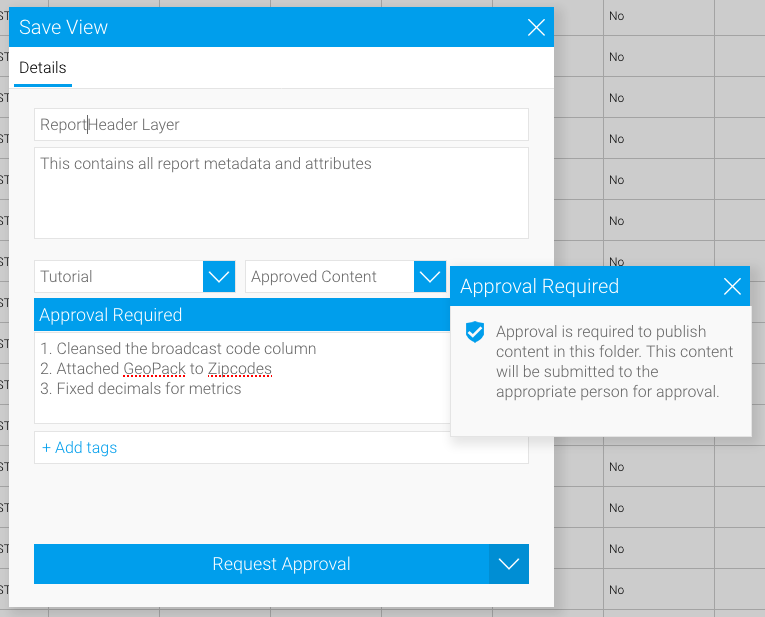Viewport: 765px width, 617px height.
Task: Close the Approval Required popup
Action: point(732,286)
